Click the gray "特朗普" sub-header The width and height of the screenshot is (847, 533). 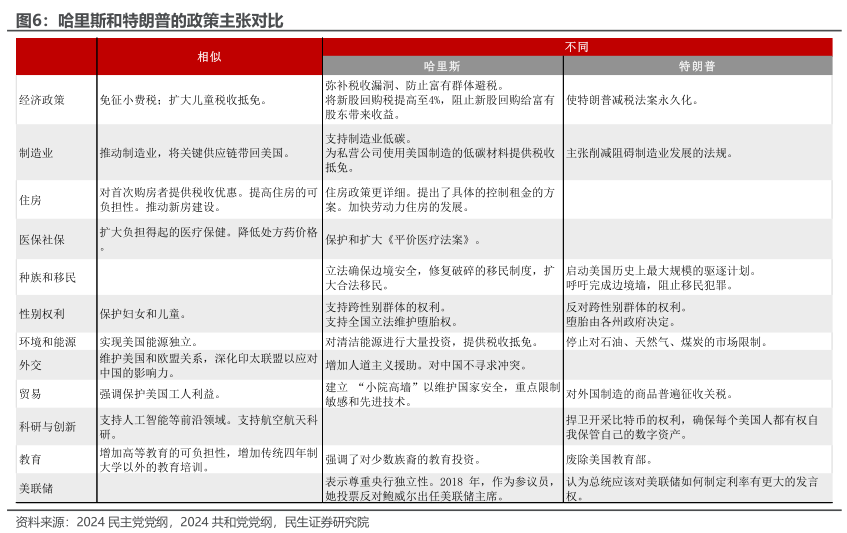(x=697, y=66)
